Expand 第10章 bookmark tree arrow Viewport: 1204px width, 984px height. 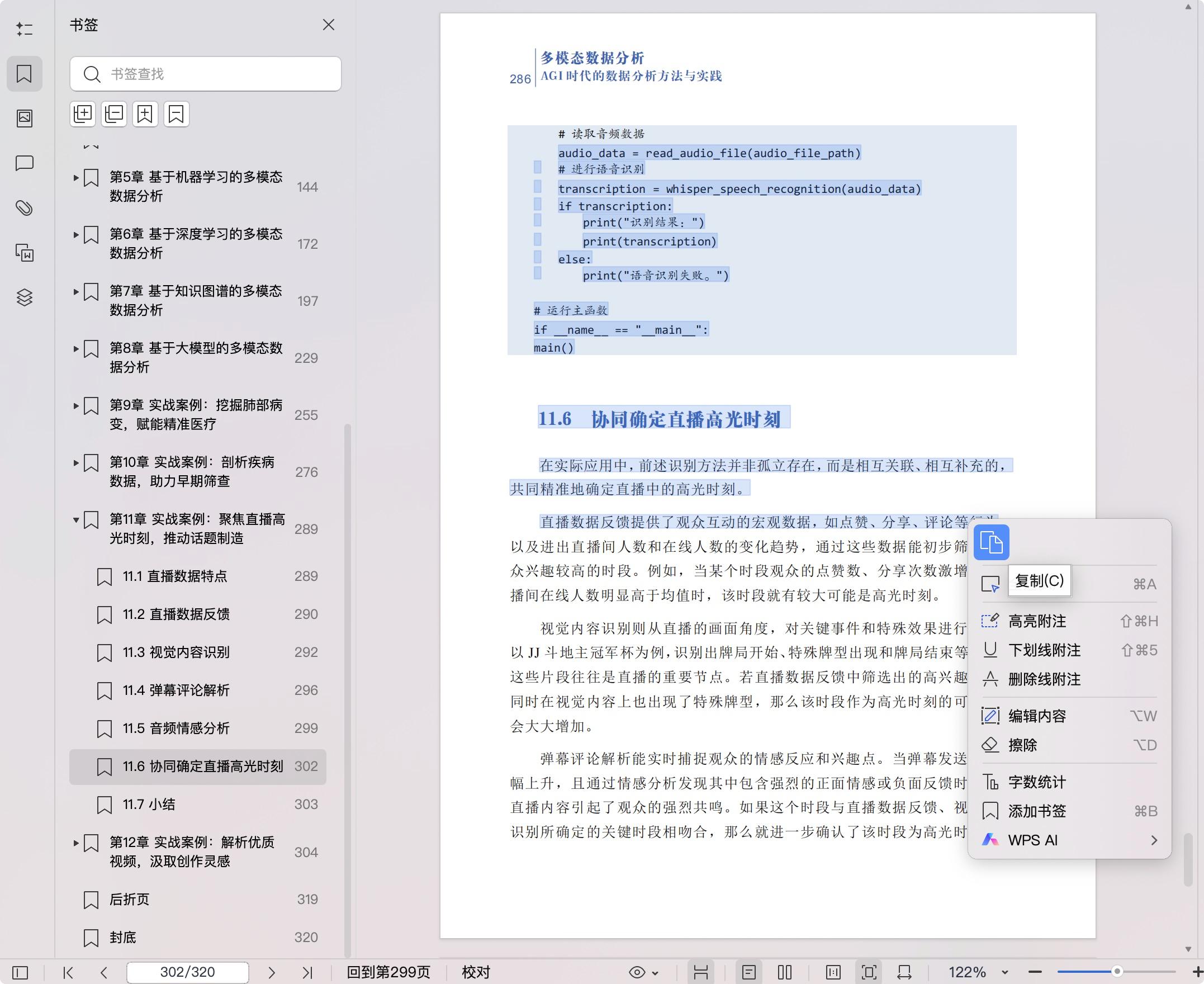tap(76, 463)
